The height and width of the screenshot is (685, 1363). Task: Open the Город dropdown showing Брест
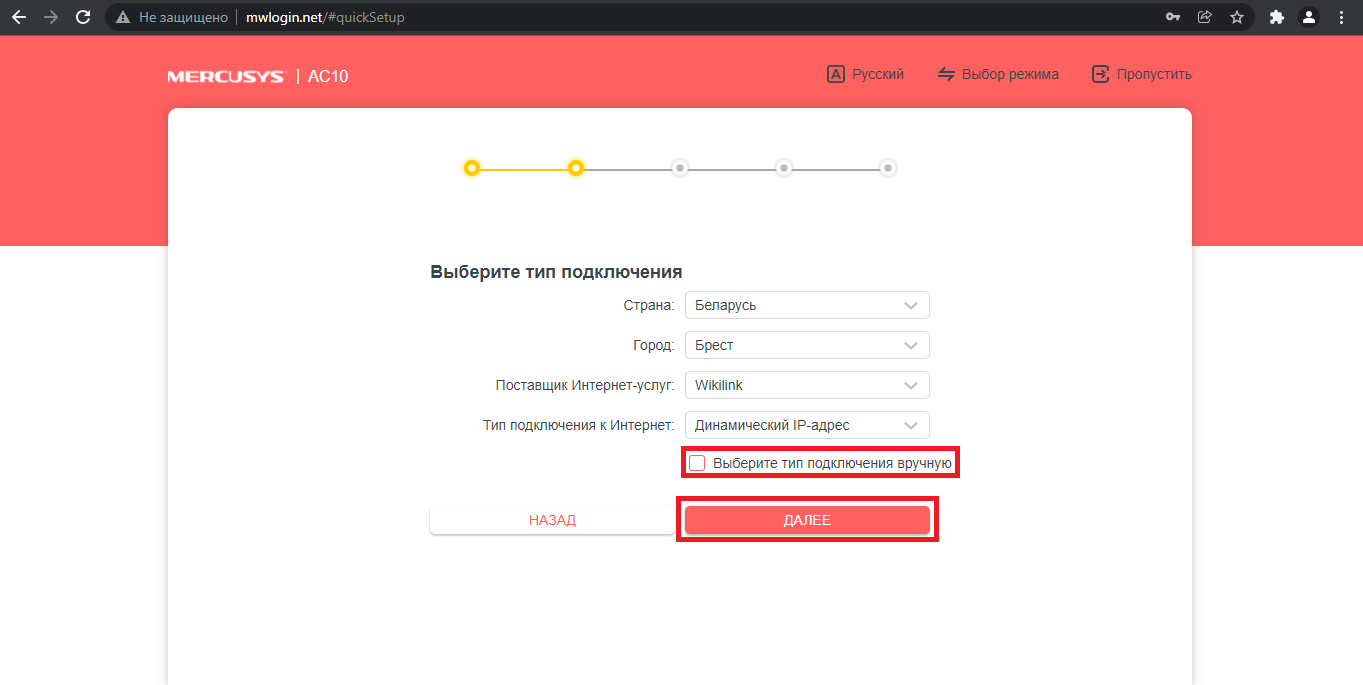click(x=807, y=345)
